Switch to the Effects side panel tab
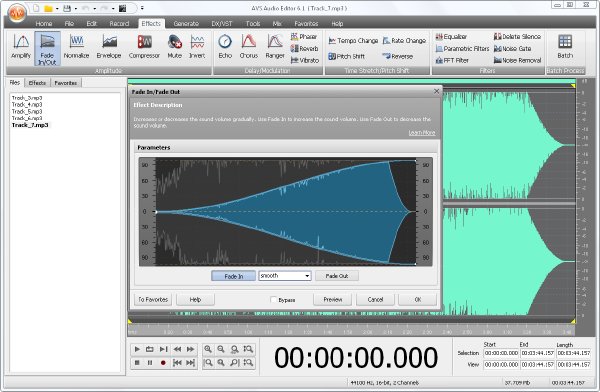 37,83
